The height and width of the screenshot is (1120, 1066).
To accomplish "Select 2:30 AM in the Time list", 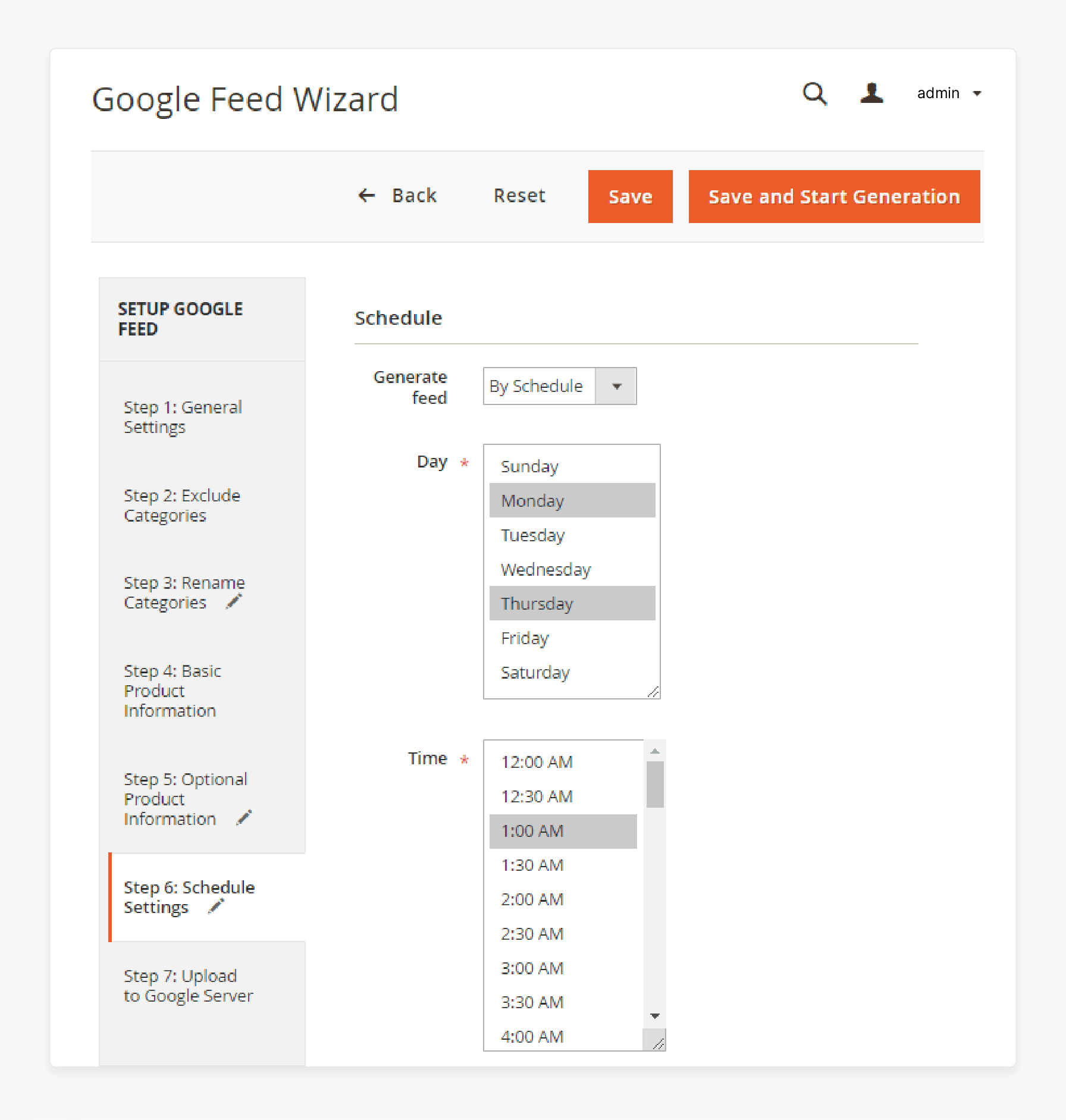I will coord(563,934).
